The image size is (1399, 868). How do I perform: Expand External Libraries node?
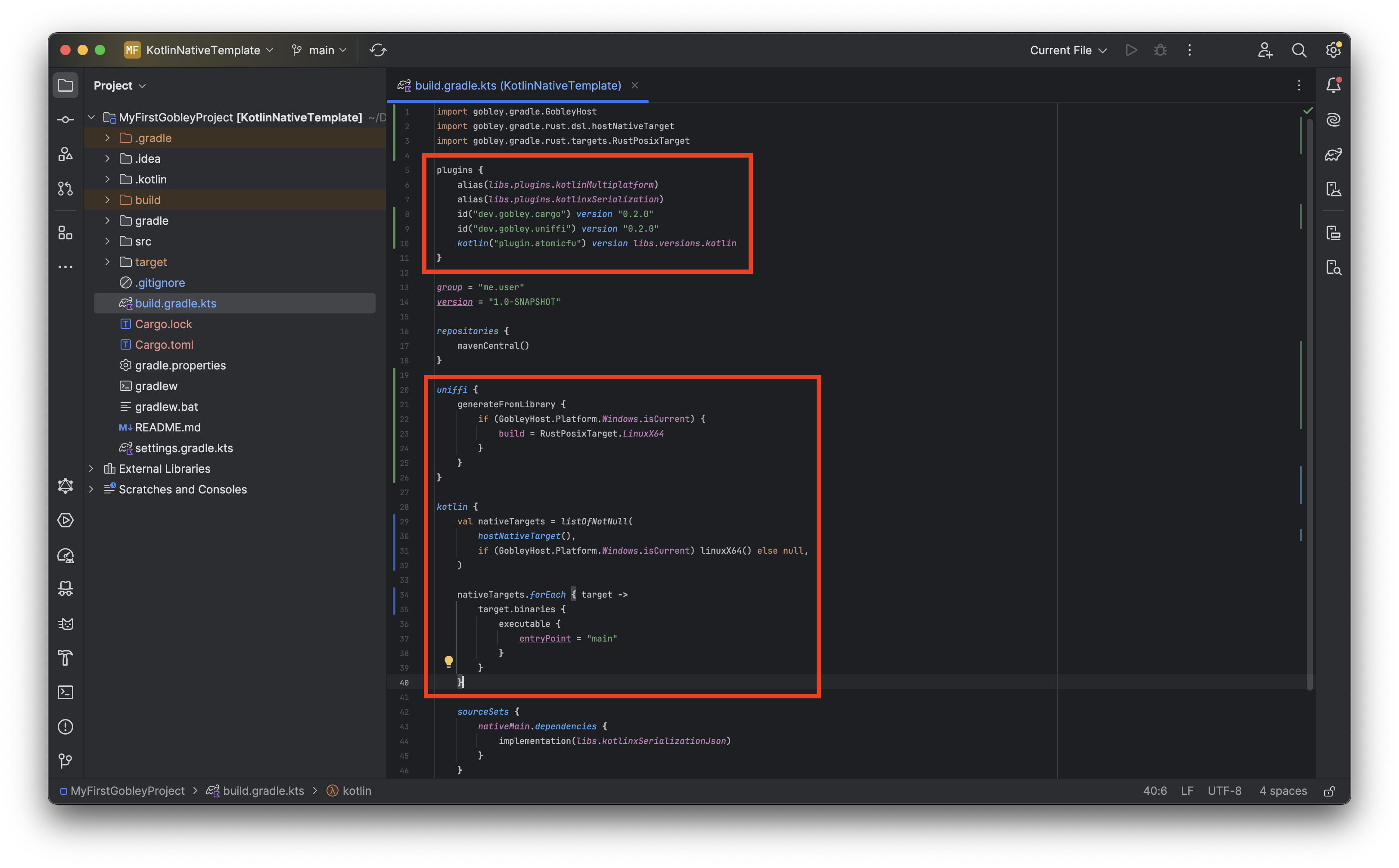[91, 468]
